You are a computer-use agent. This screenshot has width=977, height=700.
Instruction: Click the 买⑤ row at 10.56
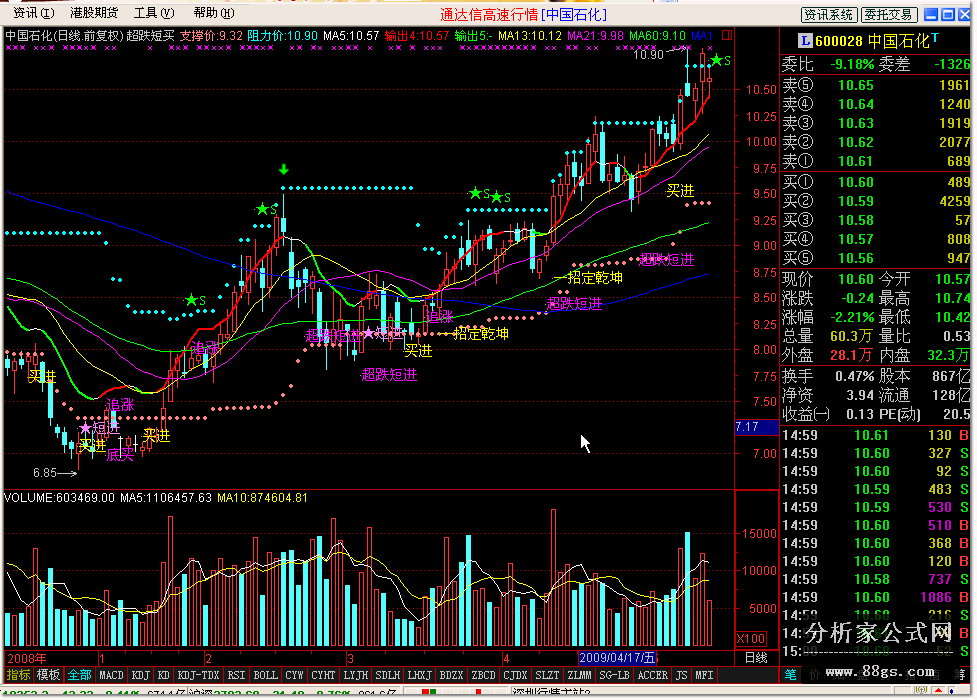[876, 259]
